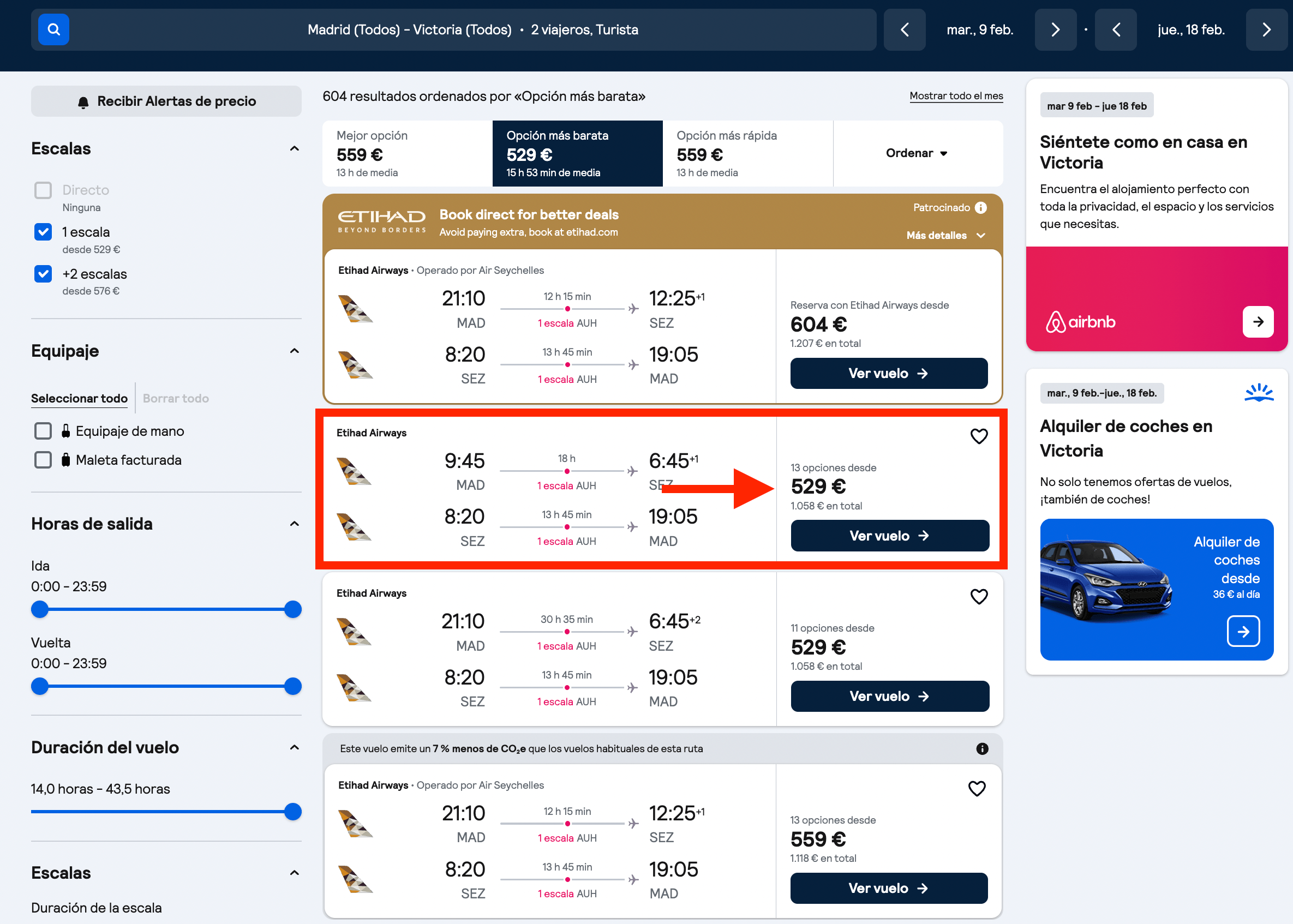1293x924 pixels.
Task: Collapse the top Escalas section
Action: click(294, 148)
